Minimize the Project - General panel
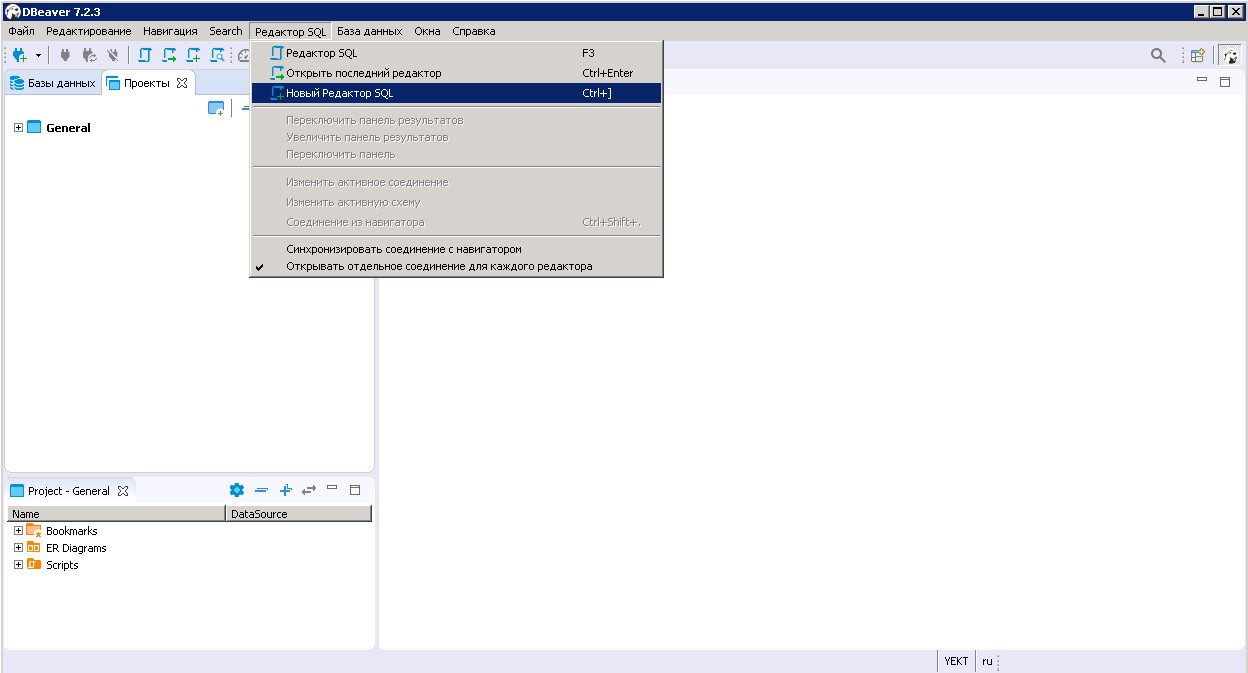This screenshot has width=1248, height=673. 333,489
